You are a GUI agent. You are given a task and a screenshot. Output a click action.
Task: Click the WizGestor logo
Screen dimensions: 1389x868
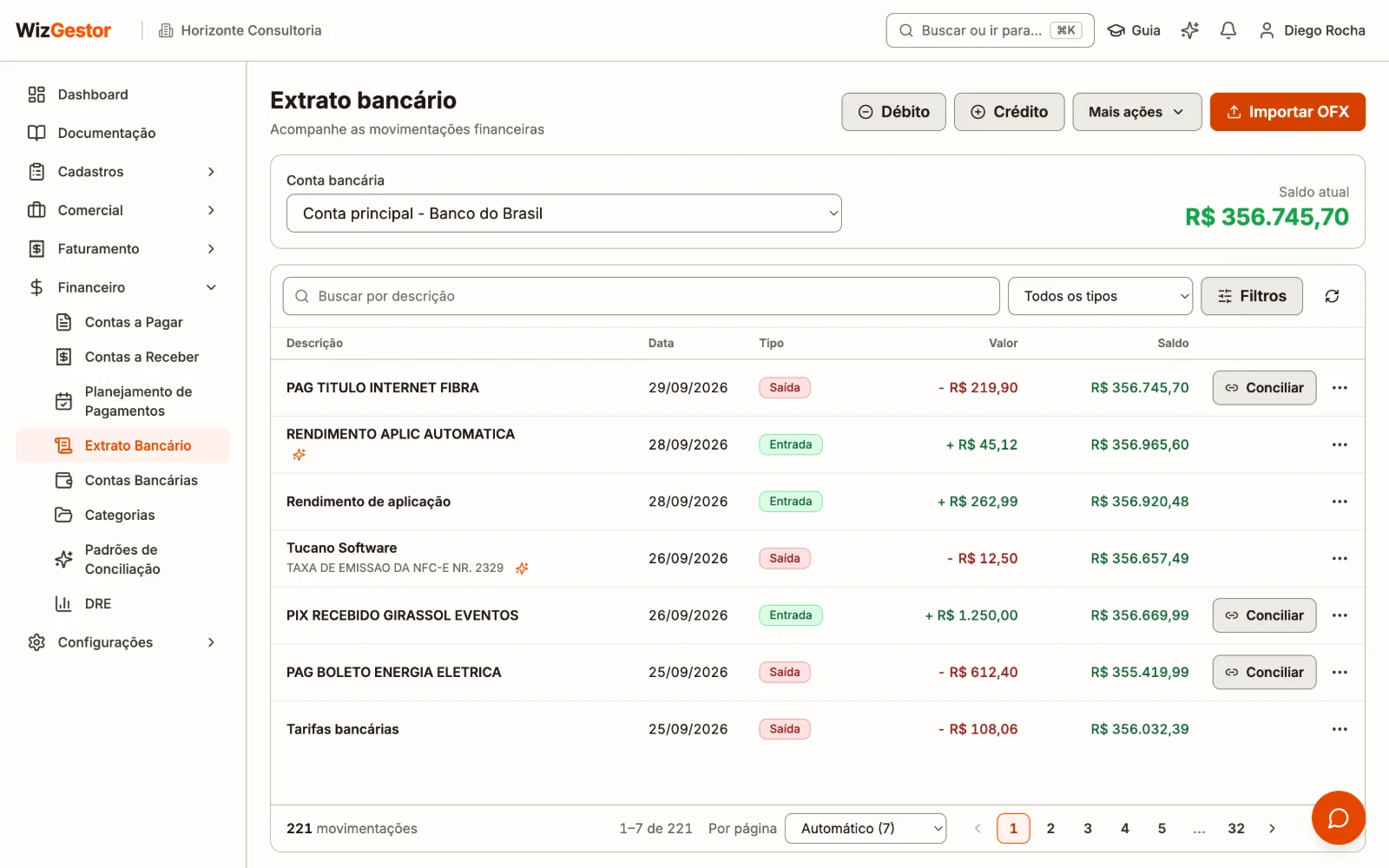(63, 30)
